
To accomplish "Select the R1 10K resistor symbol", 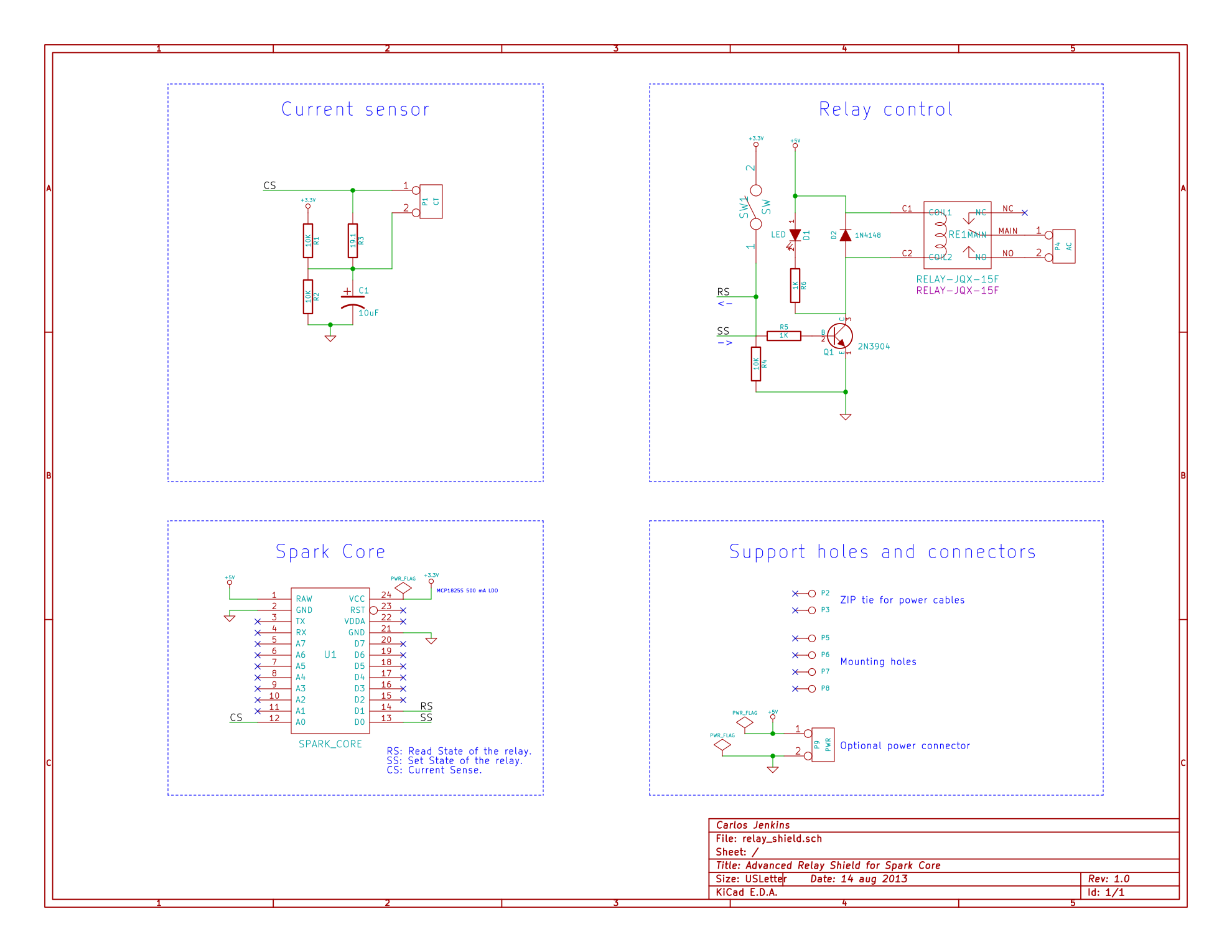I will point(308,240).
